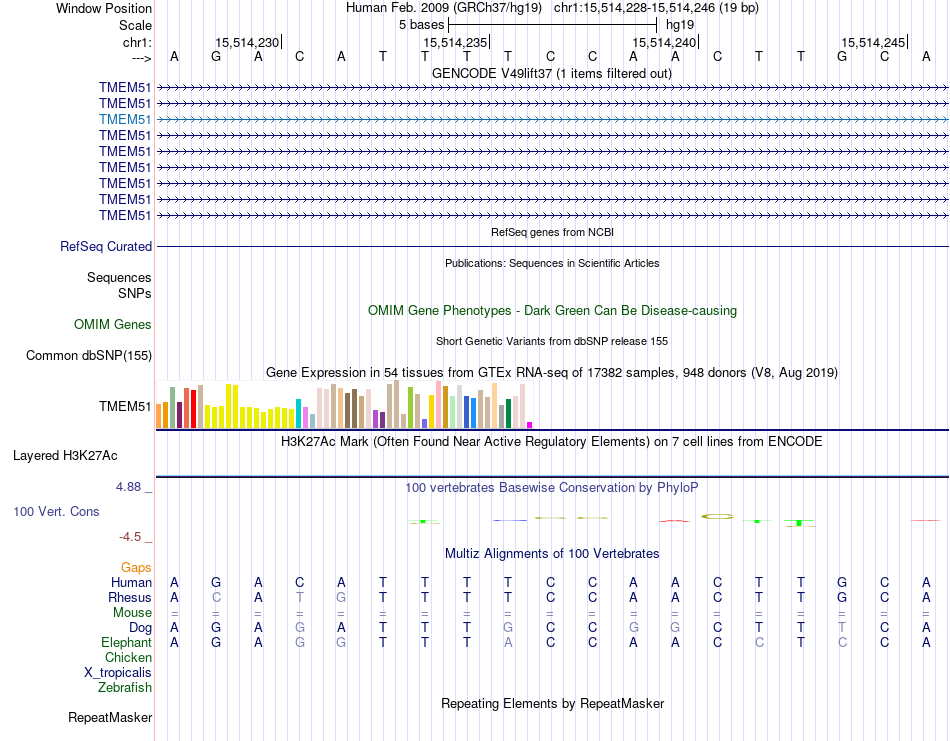Click the Chicken alignment row label

128,657
